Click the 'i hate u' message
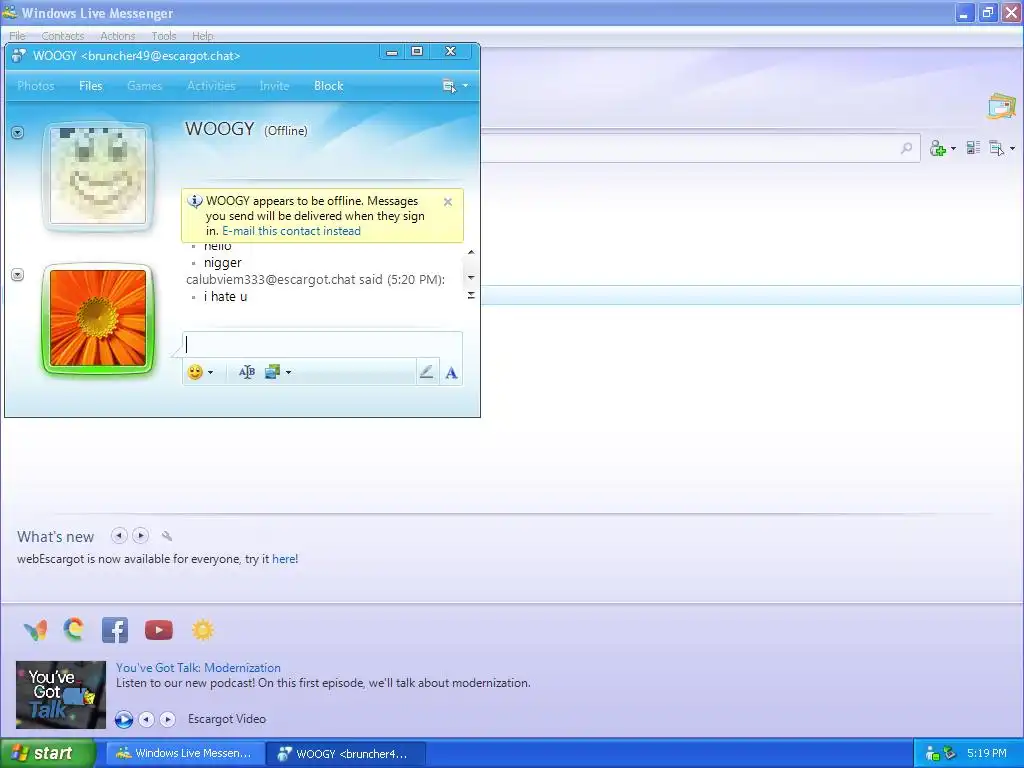The image size is (1024, 768). pyautogui.click(x=225, y=296)
